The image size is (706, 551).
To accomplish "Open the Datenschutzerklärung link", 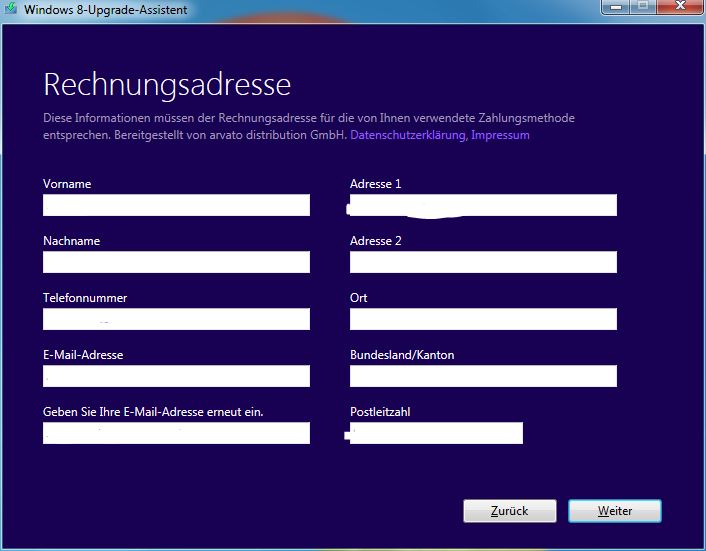I will (x=407, y=135).
